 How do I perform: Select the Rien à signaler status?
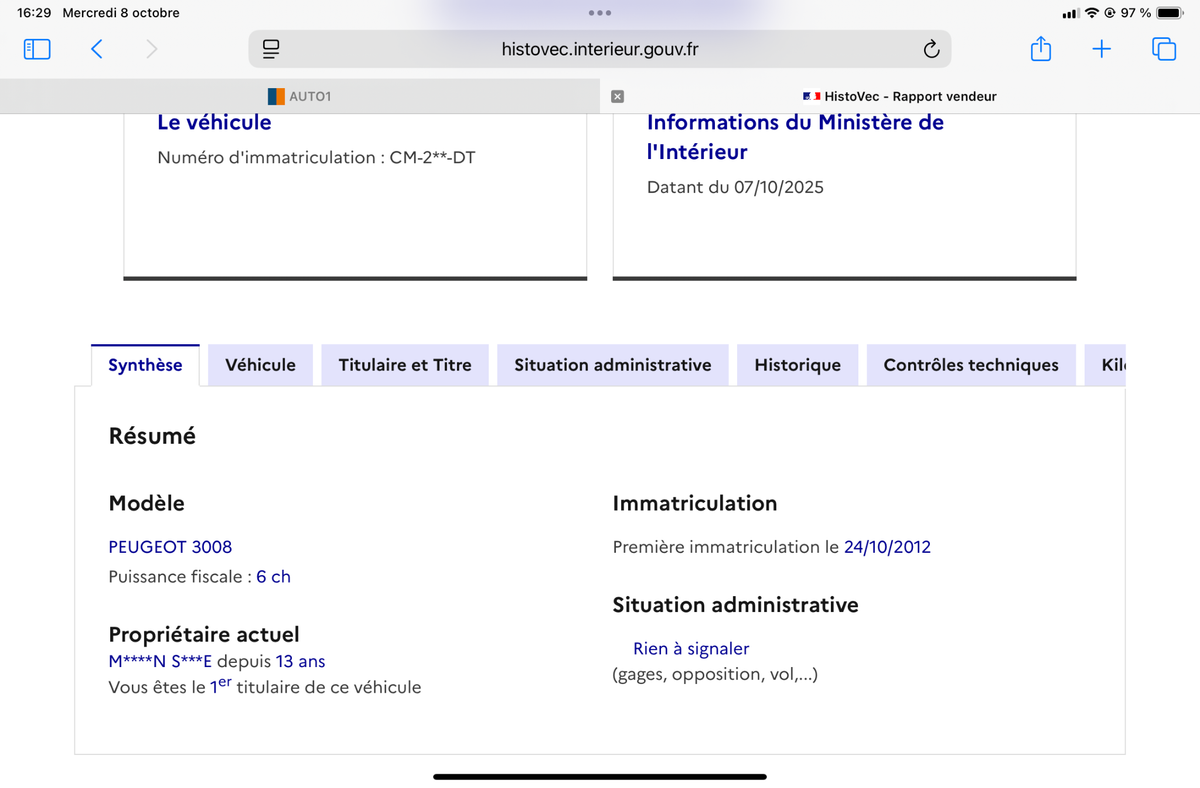coord(691,649)
